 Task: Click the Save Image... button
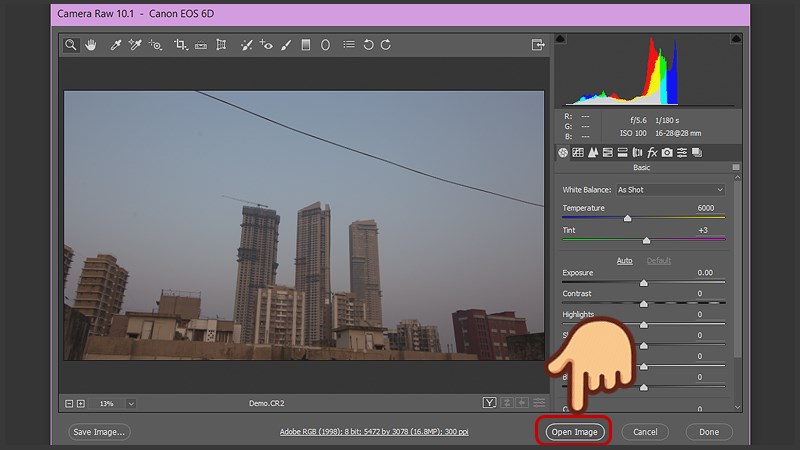pyautogui.click(x=99, y=432)
